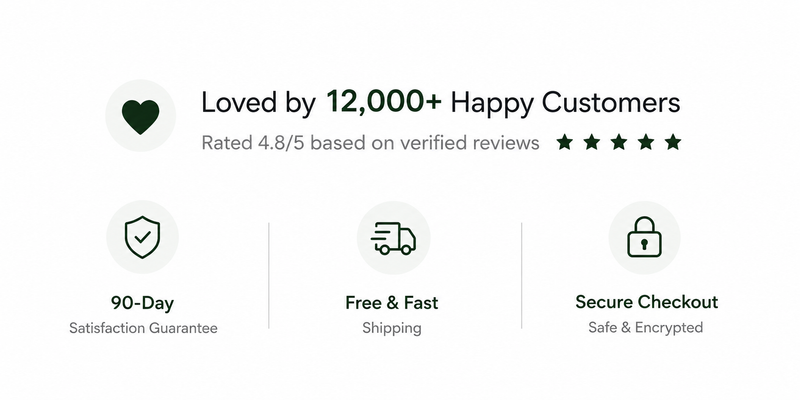Click Safe & Encrypted subtext

(645, 328)
